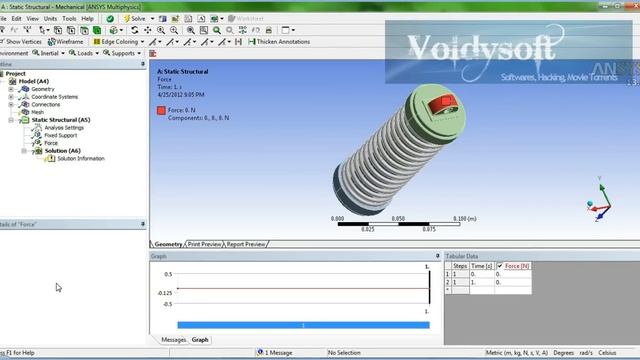The image size is (640, 360).
Task: Click the Solve button
Action: (x=135, y=19)
